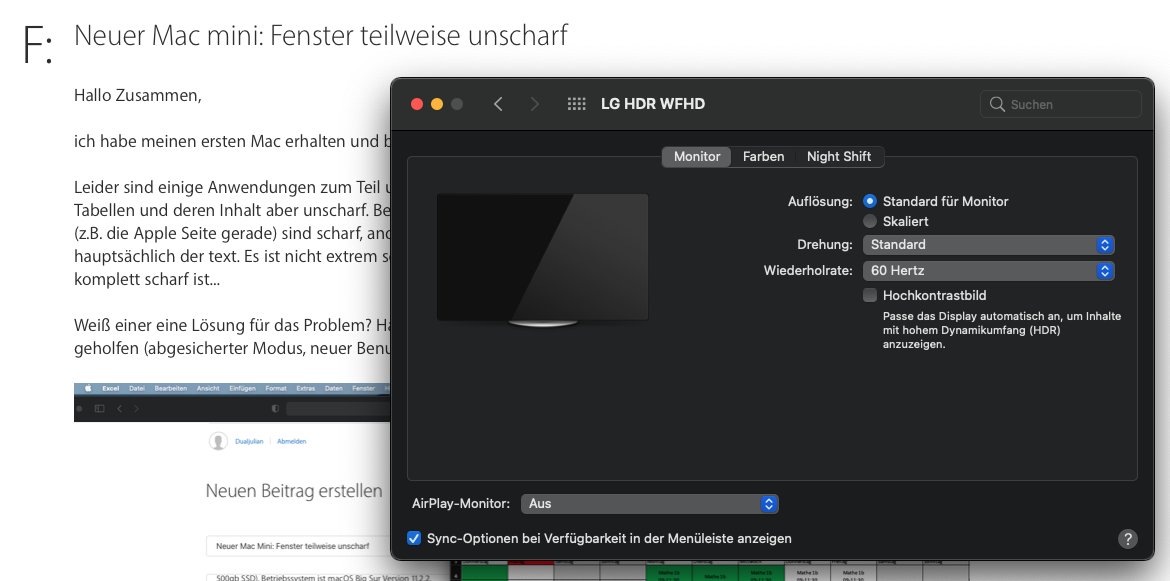Open the Ansicht menu

208,389
